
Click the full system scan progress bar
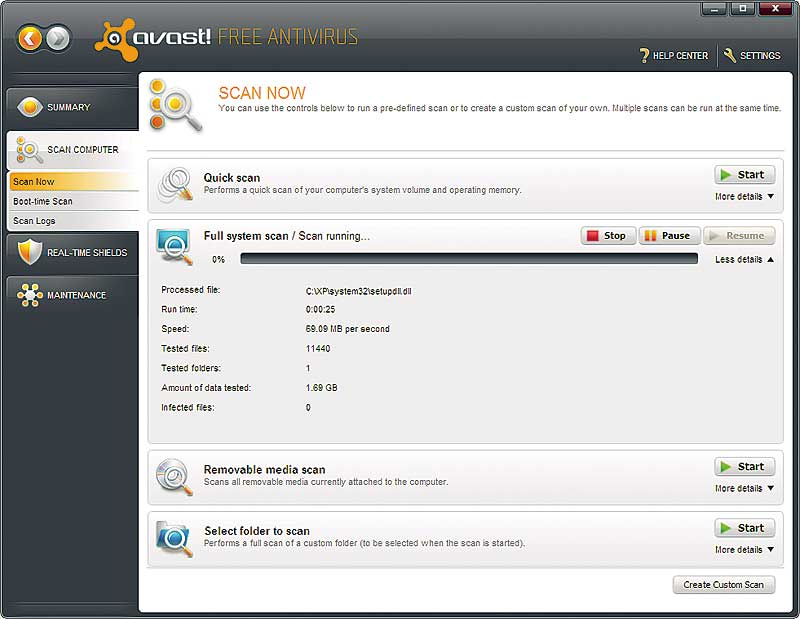point(469,259)
